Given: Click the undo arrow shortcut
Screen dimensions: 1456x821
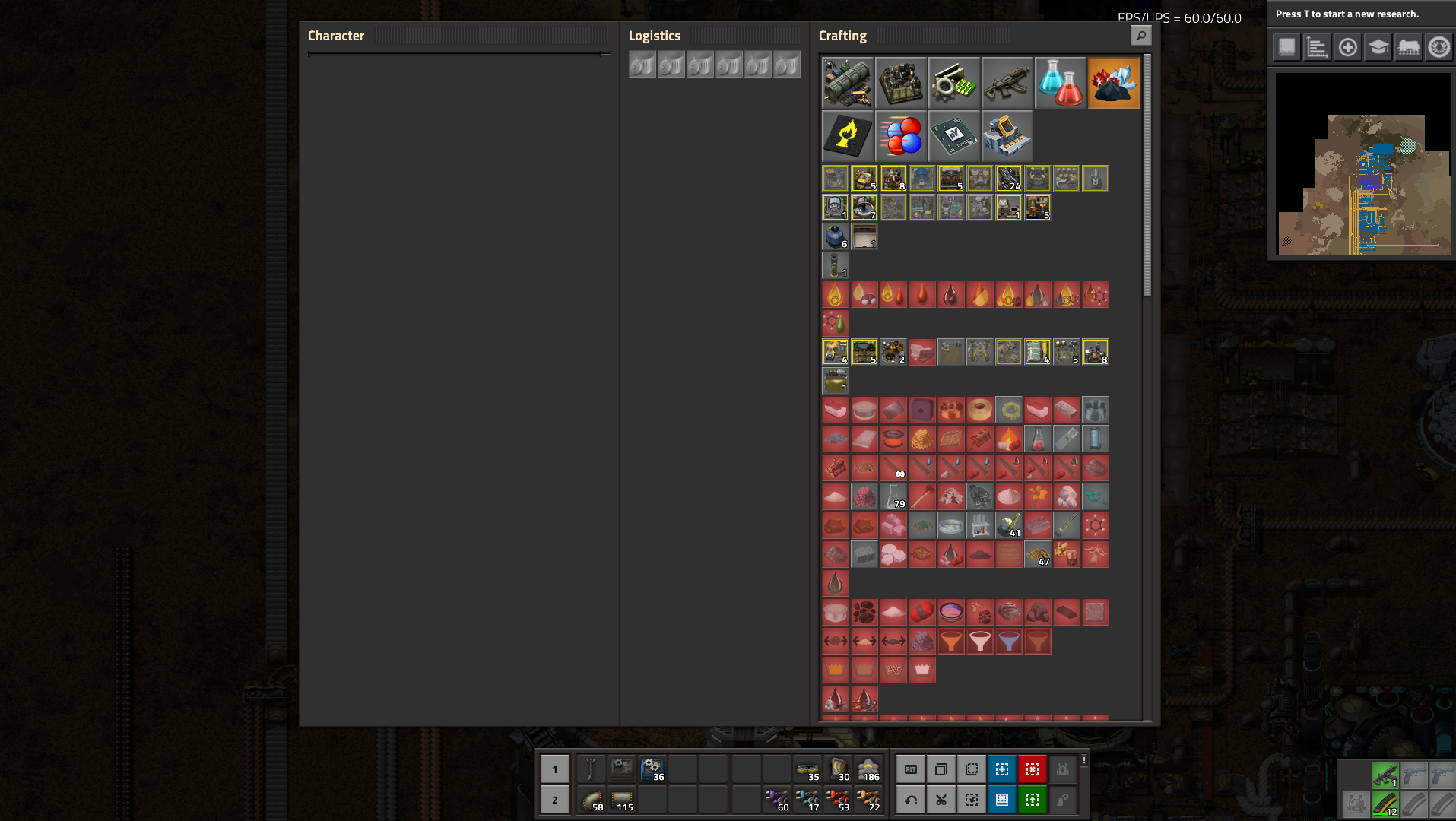Looking at the screenshot, I should [911, 800].
